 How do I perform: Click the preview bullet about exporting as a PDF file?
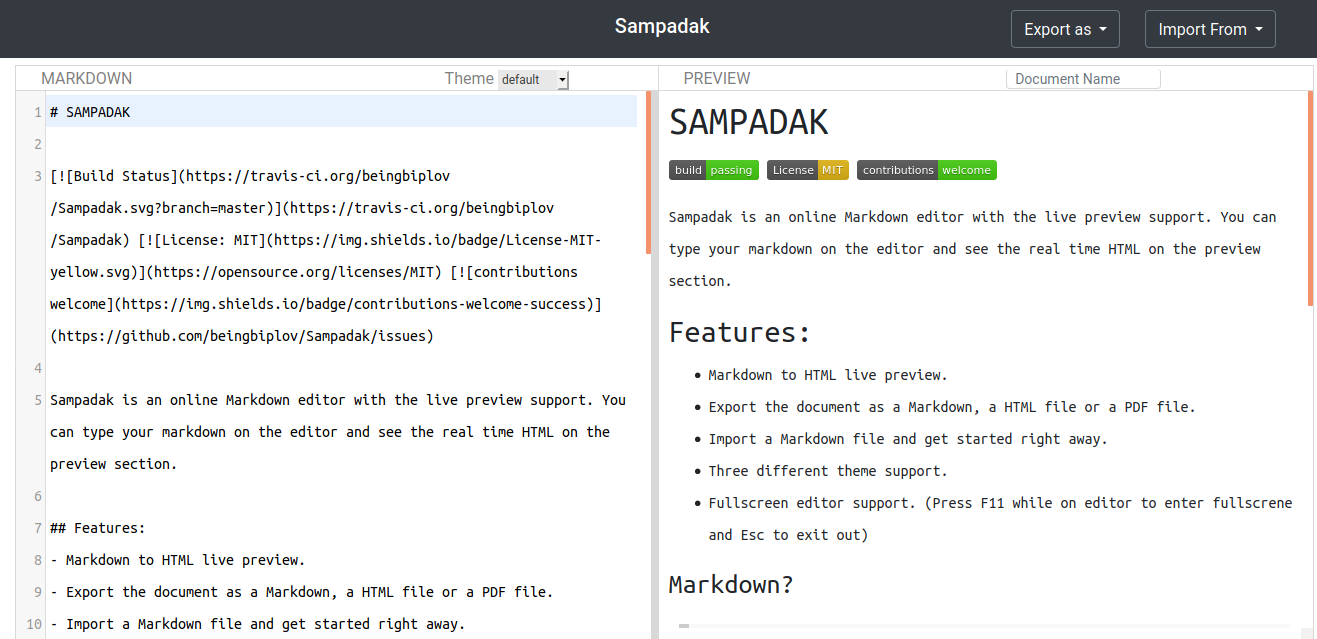(x=952, y=407)
